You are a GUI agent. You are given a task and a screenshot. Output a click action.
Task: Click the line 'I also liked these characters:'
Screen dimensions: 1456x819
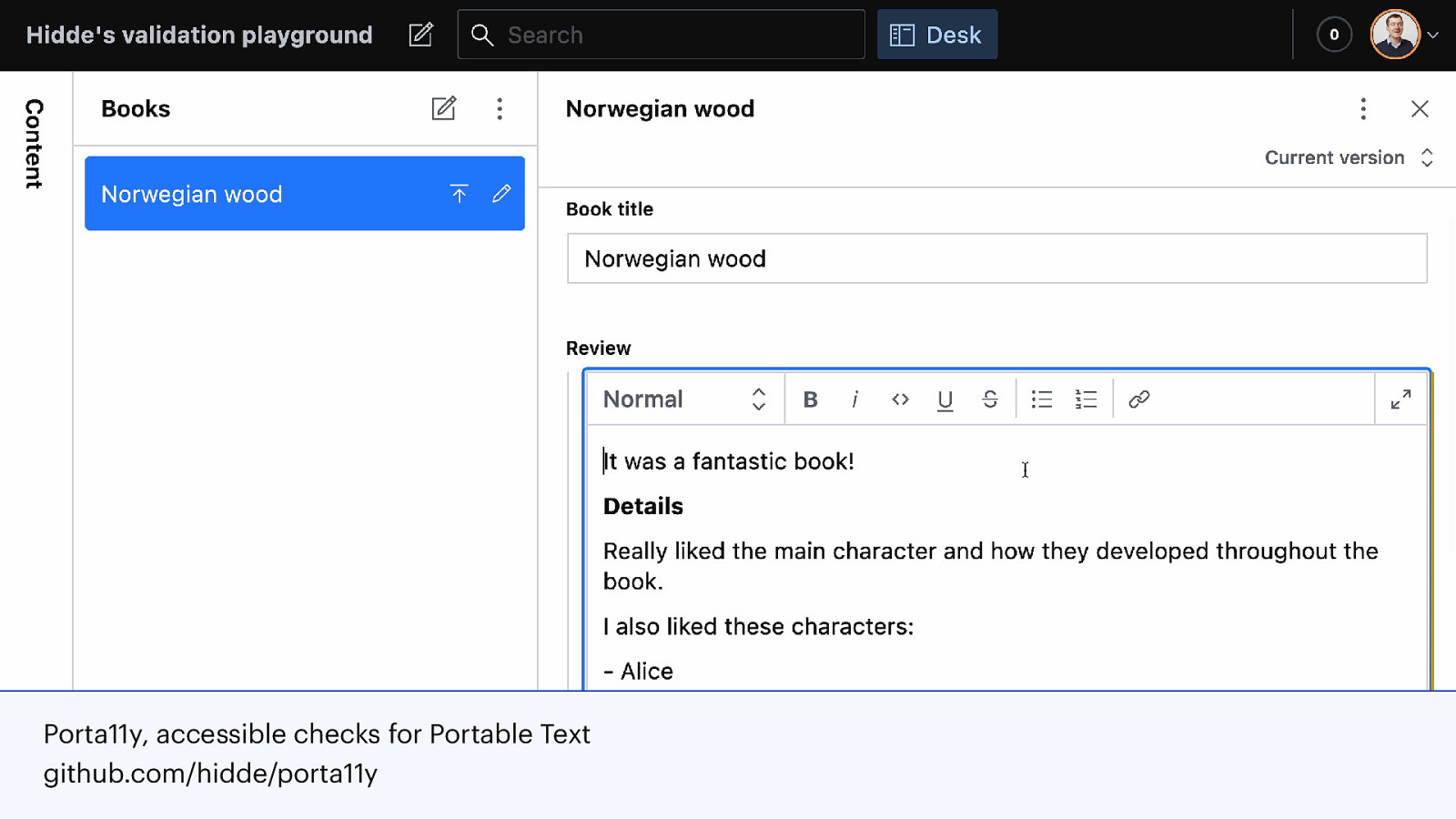click(x=758, y=627)
